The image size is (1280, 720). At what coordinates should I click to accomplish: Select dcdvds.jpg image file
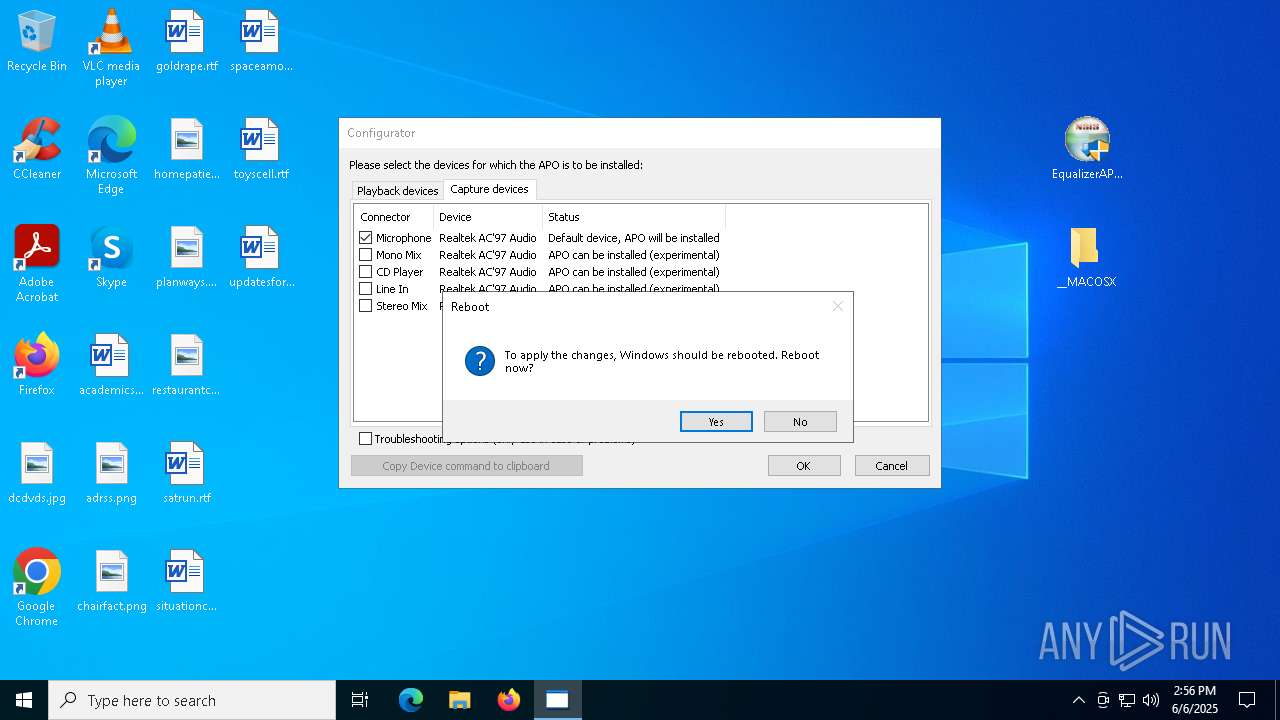37,474
